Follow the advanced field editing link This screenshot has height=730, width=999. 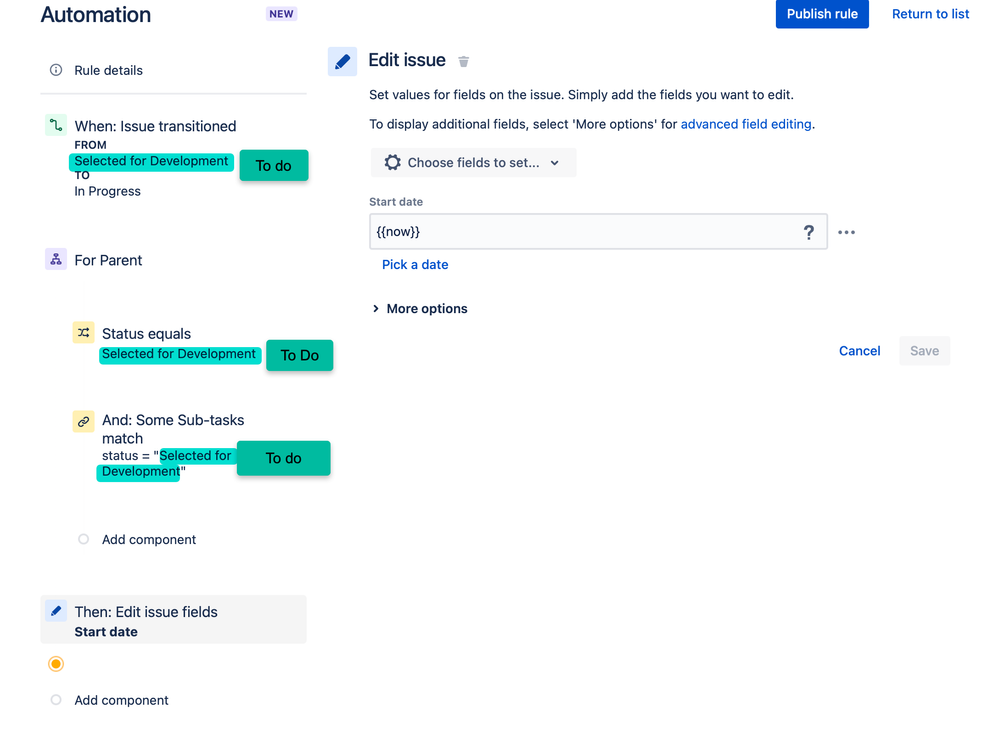click(x=746, y=124)
